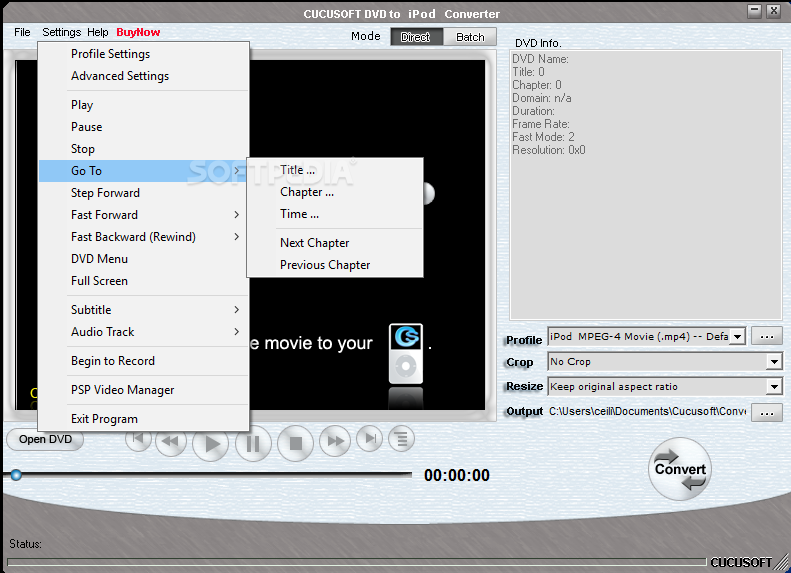Switch to Direct mode

point(415,37)
